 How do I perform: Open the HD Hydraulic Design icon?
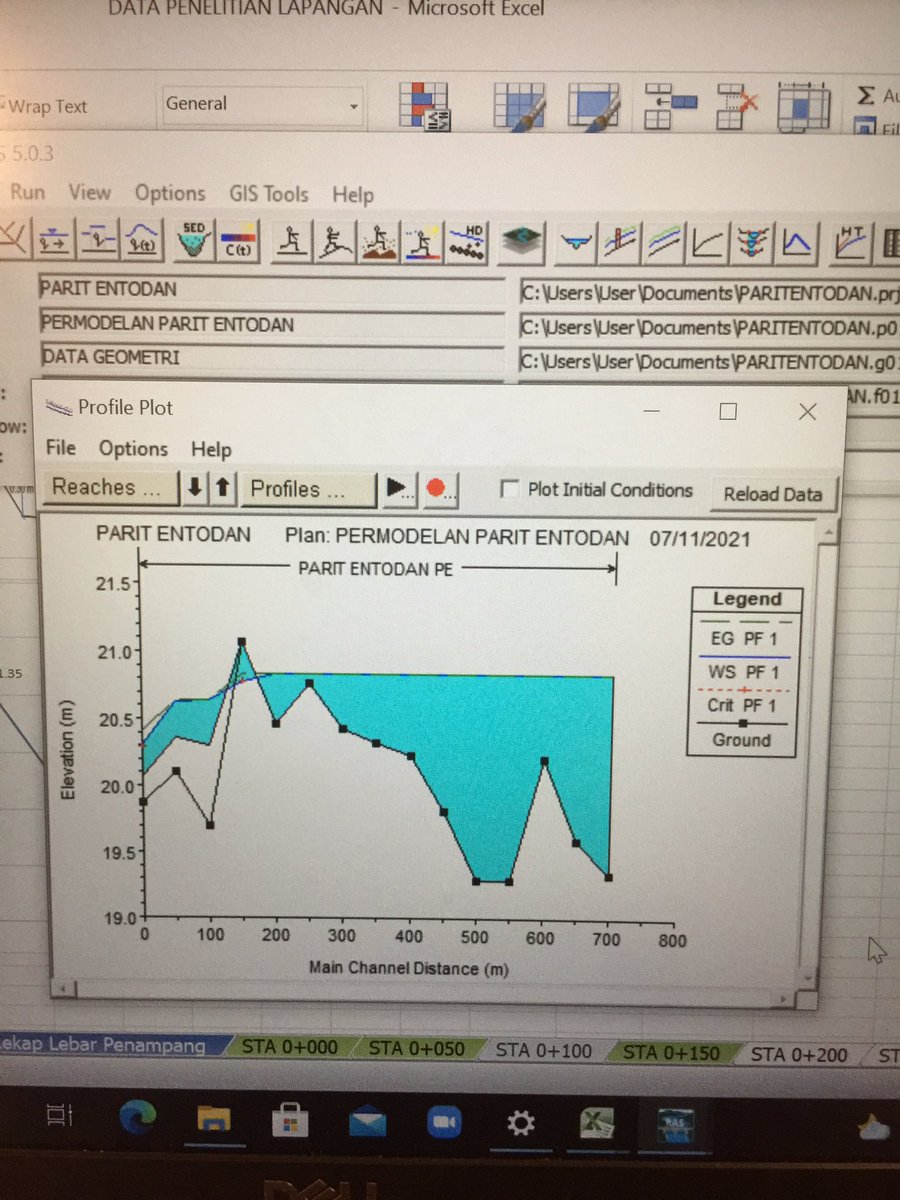pyautogui.click(x=467, y=242)
